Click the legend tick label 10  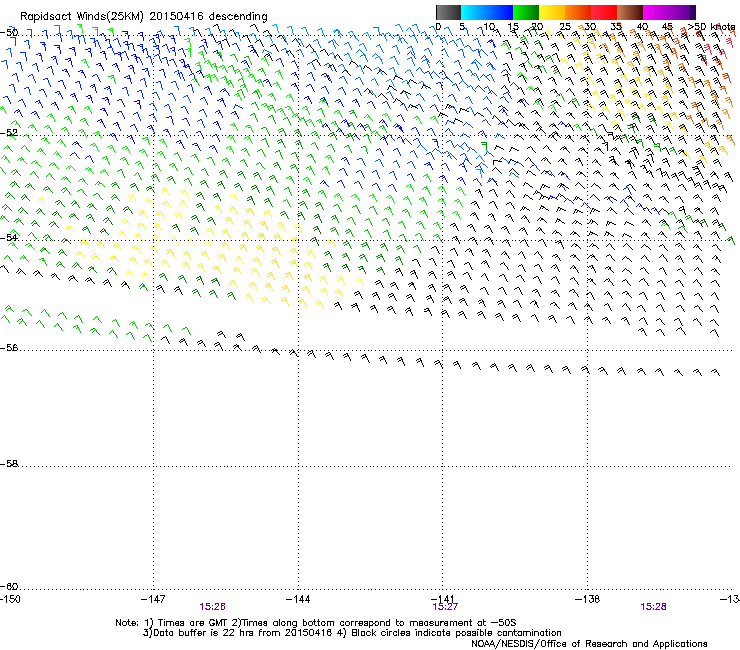pos(489,27)
